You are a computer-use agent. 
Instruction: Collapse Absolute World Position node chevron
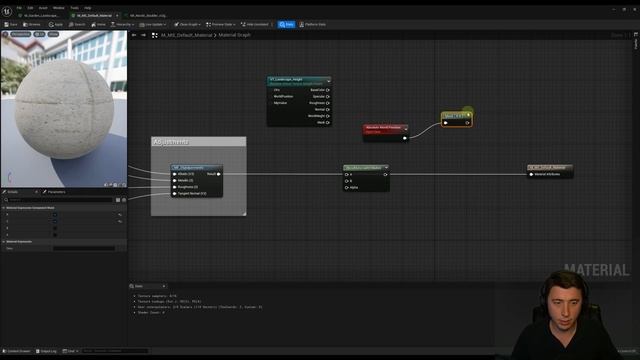click(x=405, y=129)
